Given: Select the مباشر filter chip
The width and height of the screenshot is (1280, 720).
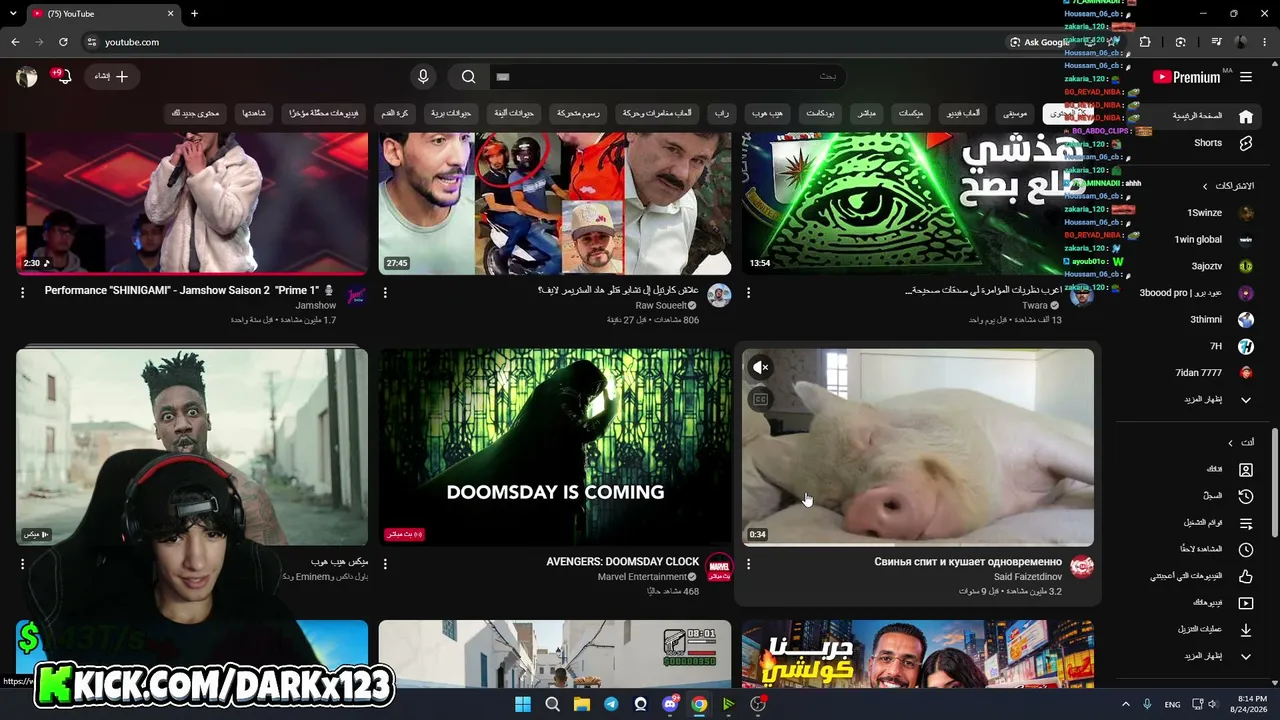Looking at the screenshot, I should click(x=866, y=113).
